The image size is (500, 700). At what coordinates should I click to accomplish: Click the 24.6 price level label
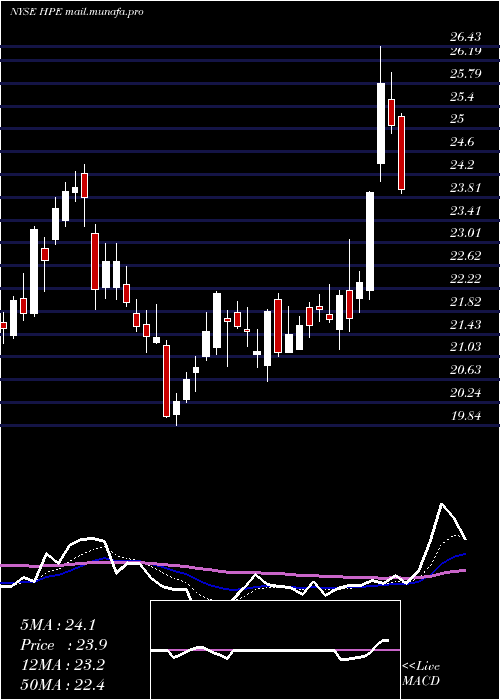pyautogui.click(x=462, y=142)
